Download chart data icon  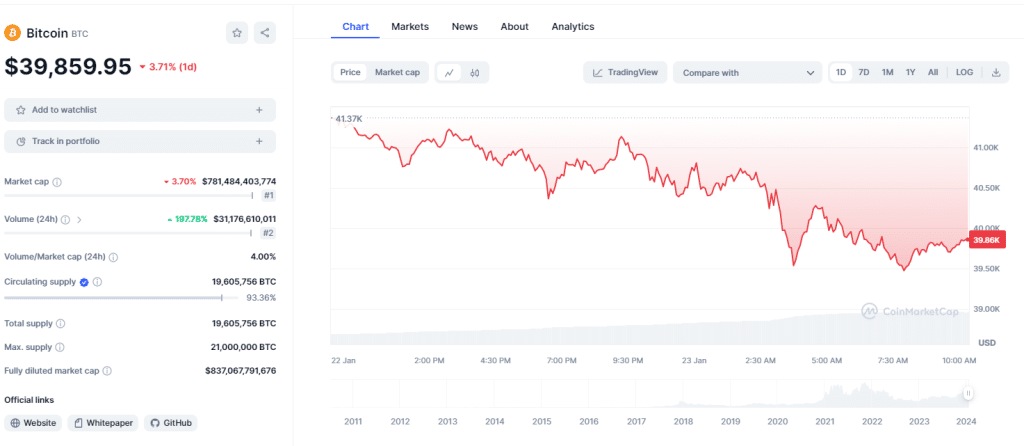pyautogui.click(x=996, y=72)
